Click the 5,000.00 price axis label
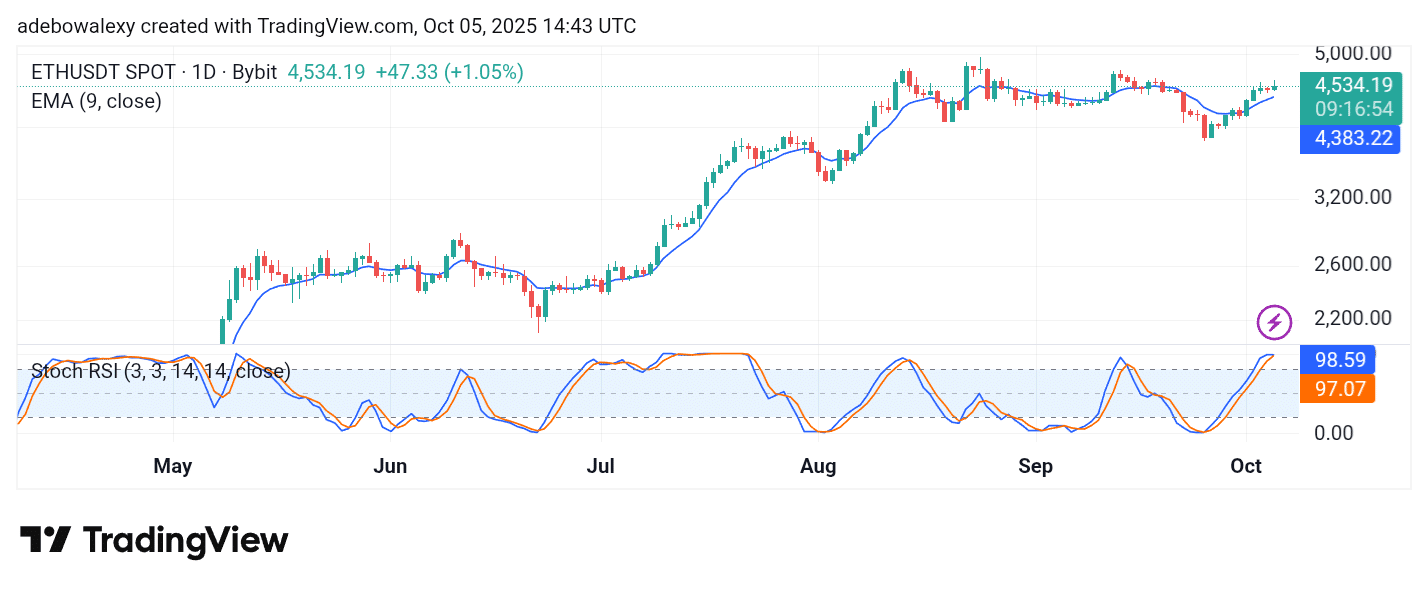1428x591 pixels. pos(1352,53)
